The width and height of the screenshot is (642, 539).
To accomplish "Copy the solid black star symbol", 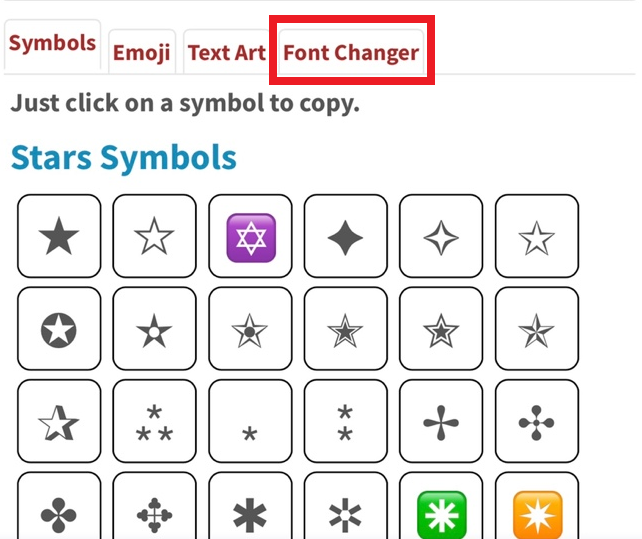I will (x=59, y=236).
